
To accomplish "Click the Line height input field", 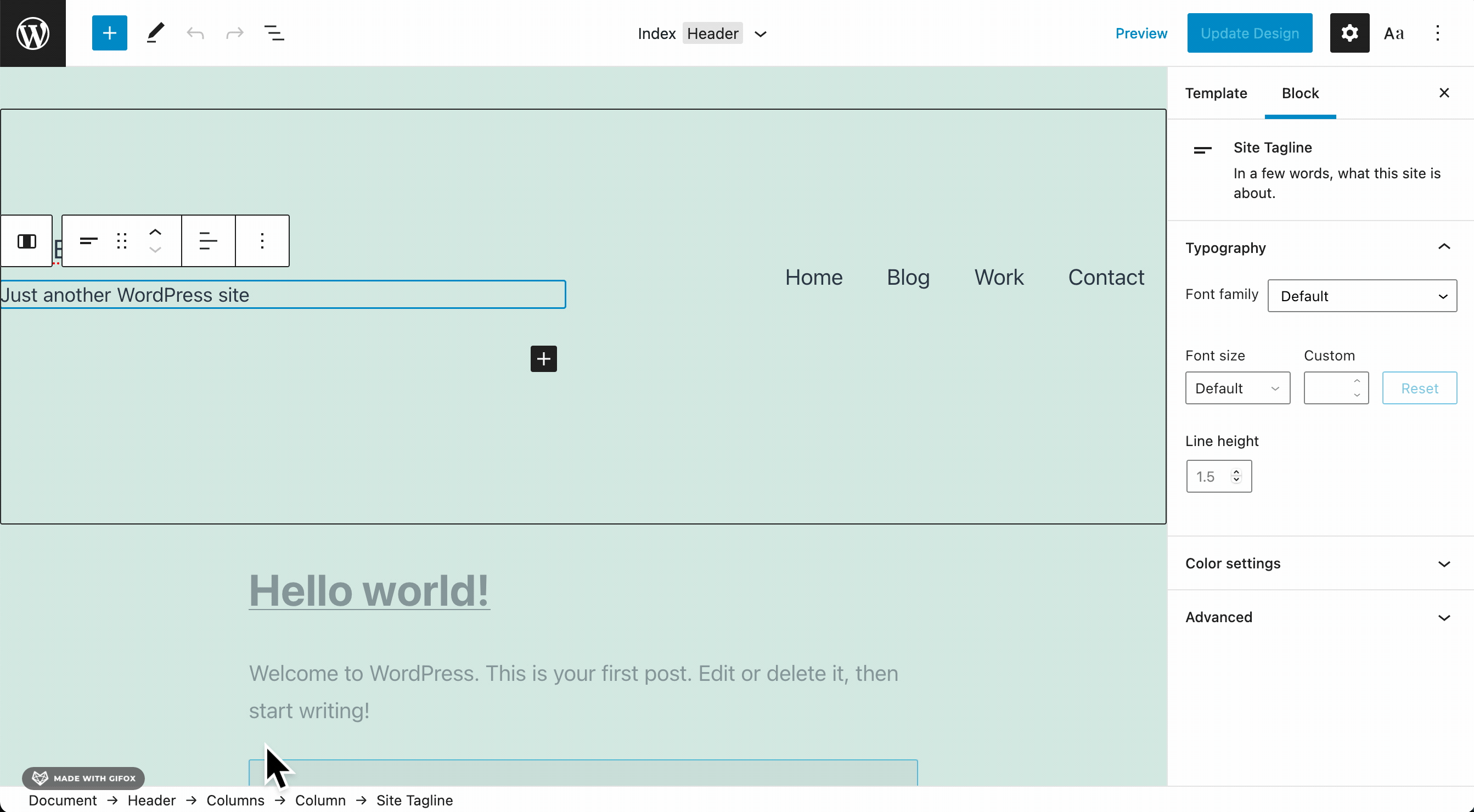I will tap(1219, 476).
